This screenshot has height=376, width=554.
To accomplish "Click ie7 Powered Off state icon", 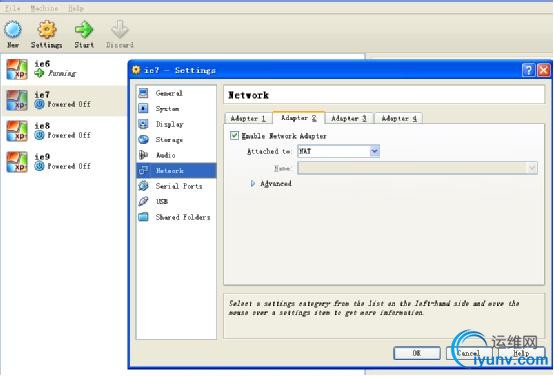I will coord(39,104).
